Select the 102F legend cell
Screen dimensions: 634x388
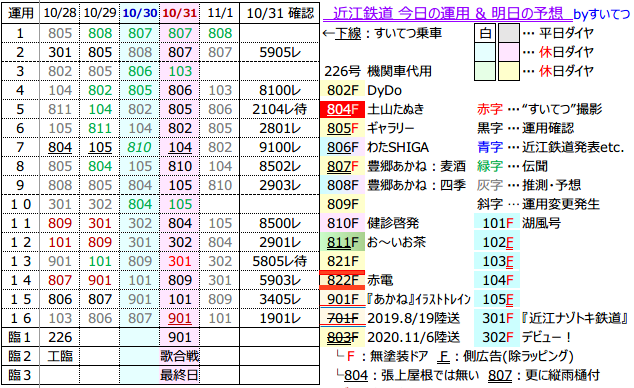coord(497,242)
